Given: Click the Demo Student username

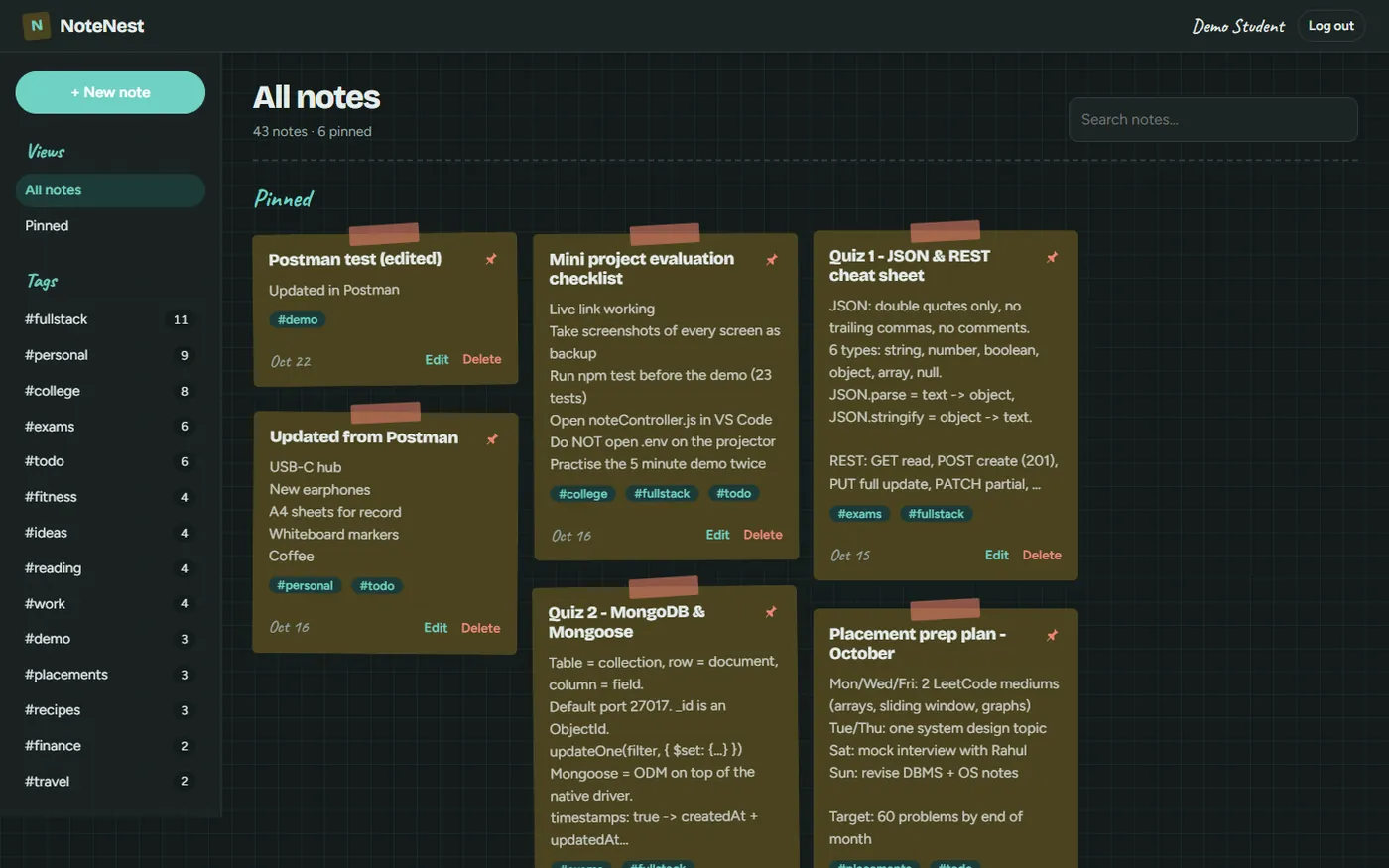Looking at the screenshot, I should click(x=1238, y=26).
